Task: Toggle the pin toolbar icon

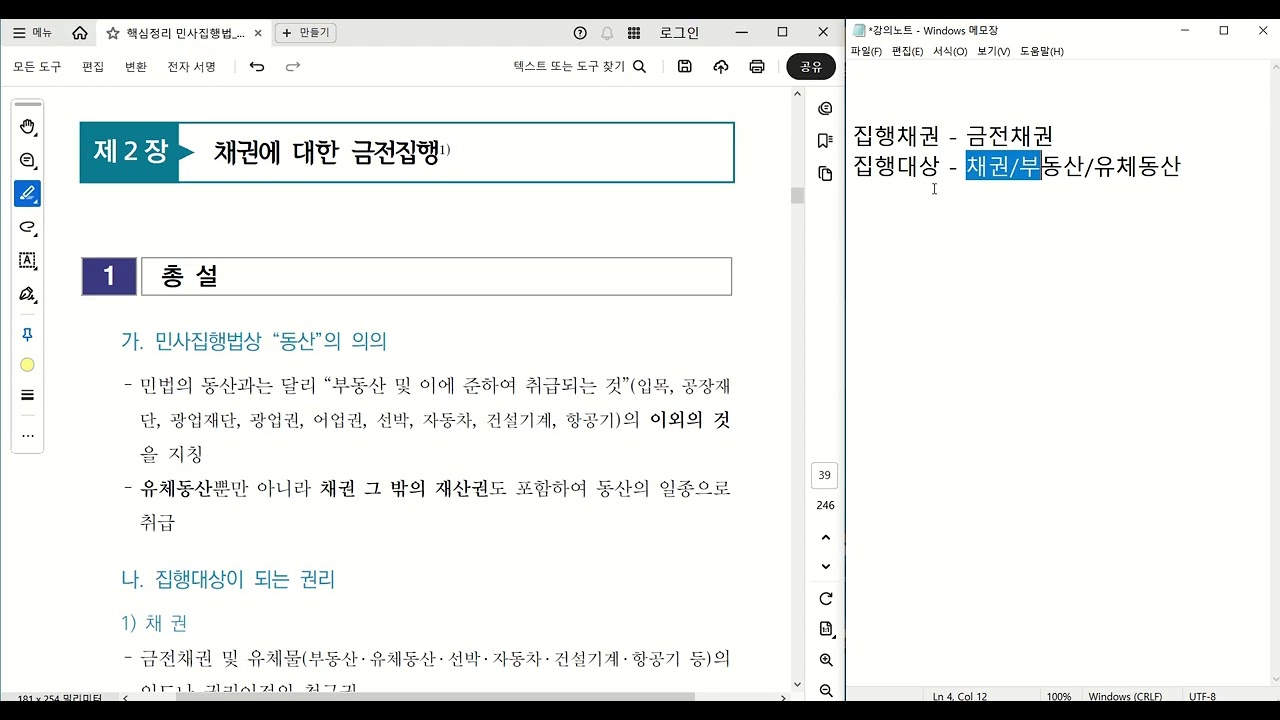Action: (28, 335)
